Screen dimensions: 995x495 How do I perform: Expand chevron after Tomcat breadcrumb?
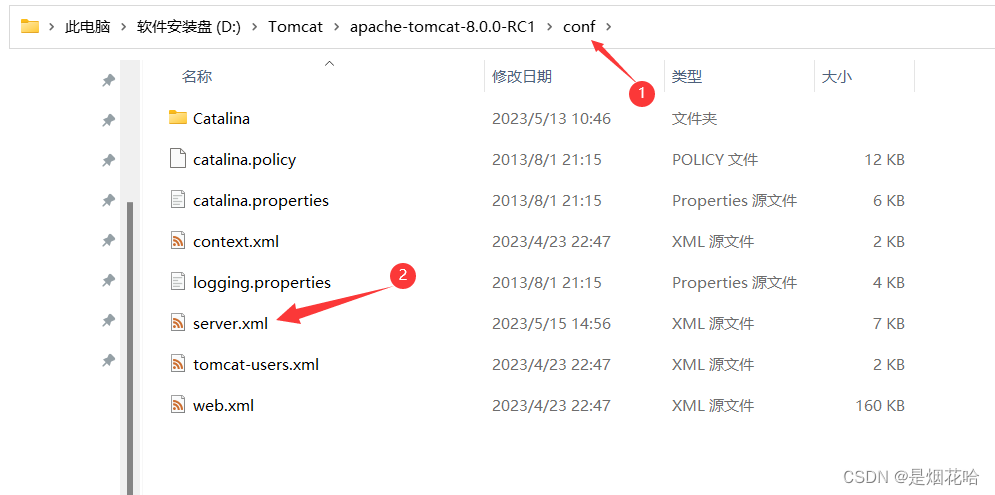[336, 27]
